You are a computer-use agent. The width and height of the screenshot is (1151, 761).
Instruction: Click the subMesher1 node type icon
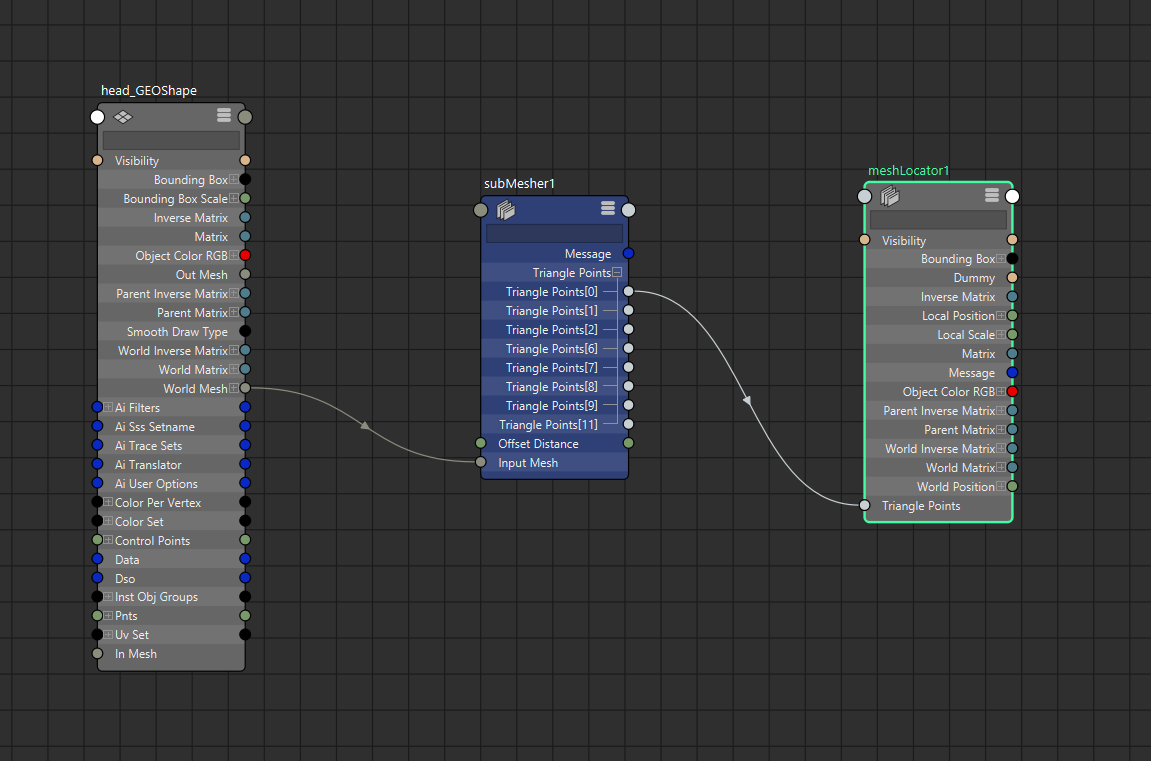tap(506, 210)
